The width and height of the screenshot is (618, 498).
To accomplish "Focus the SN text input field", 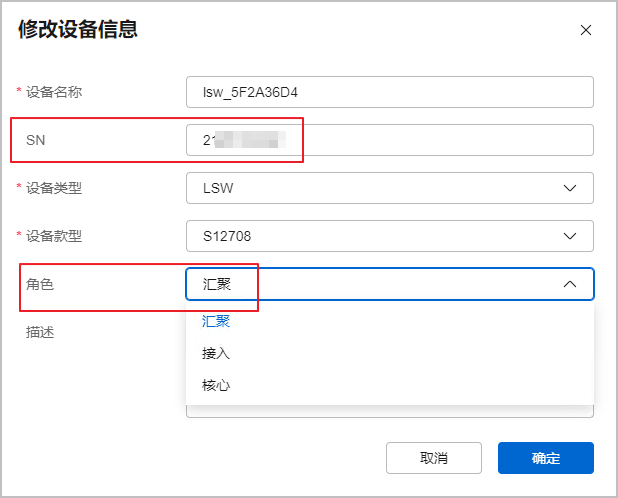I will click(x=390, y=140).
